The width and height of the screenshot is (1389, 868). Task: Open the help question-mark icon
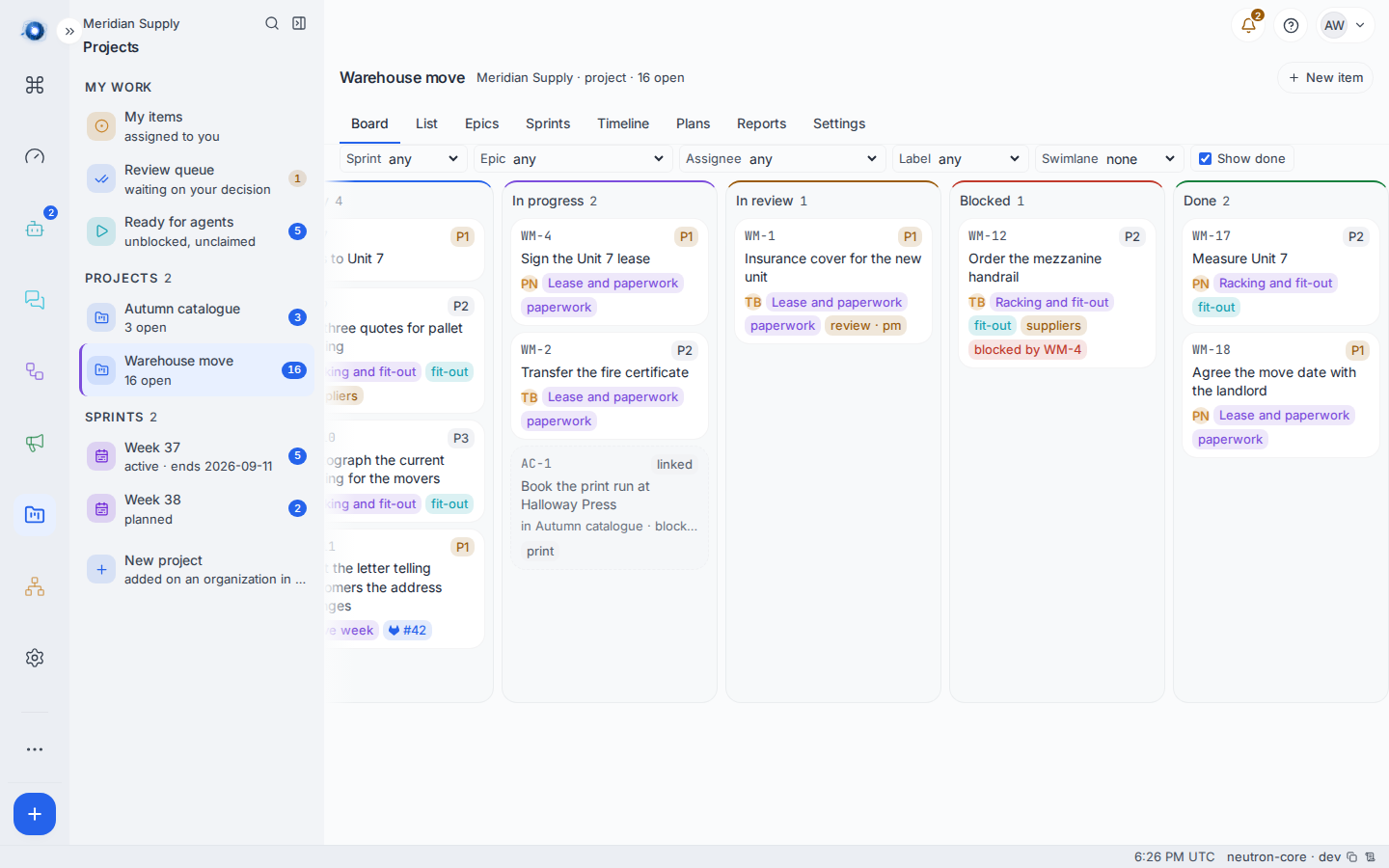1291,25
